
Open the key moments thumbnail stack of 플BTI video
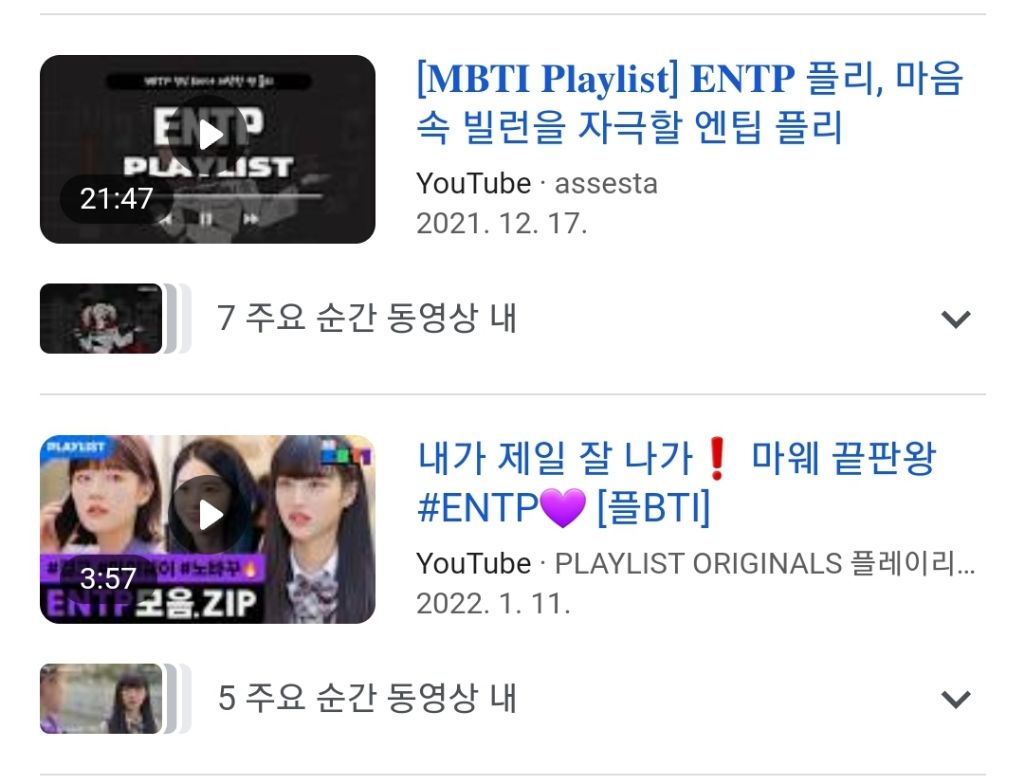[115, 699]
